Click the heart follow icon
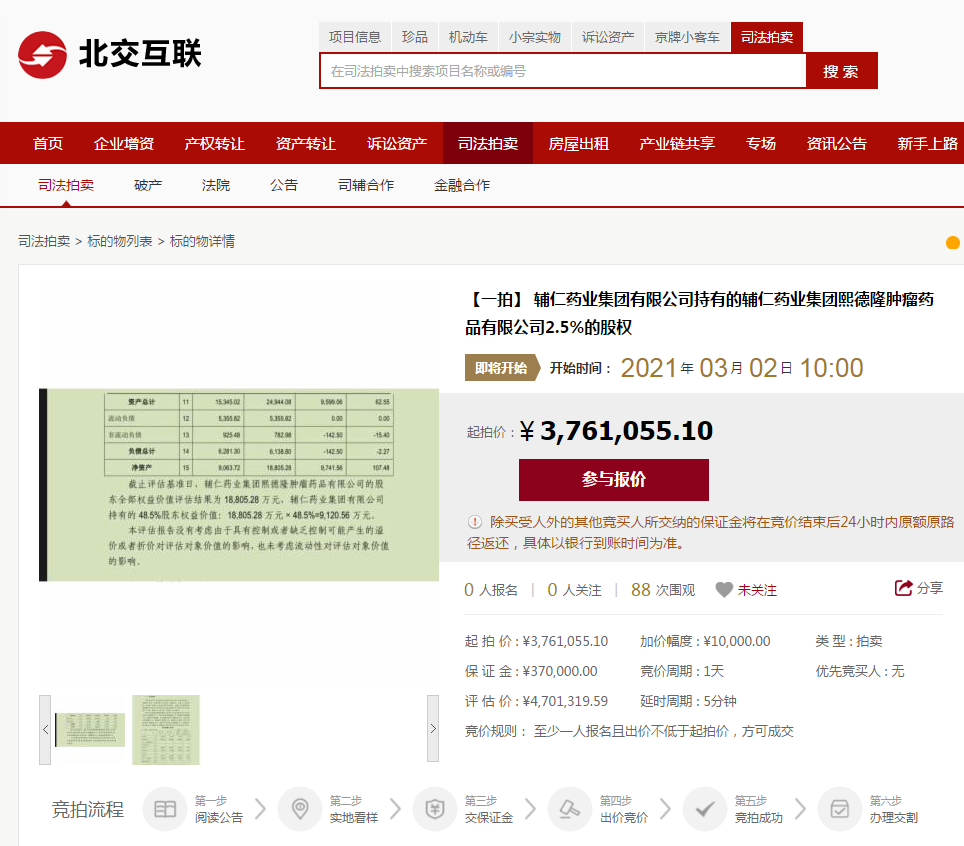Screen dimensions: 964x846 click(724, 590)
